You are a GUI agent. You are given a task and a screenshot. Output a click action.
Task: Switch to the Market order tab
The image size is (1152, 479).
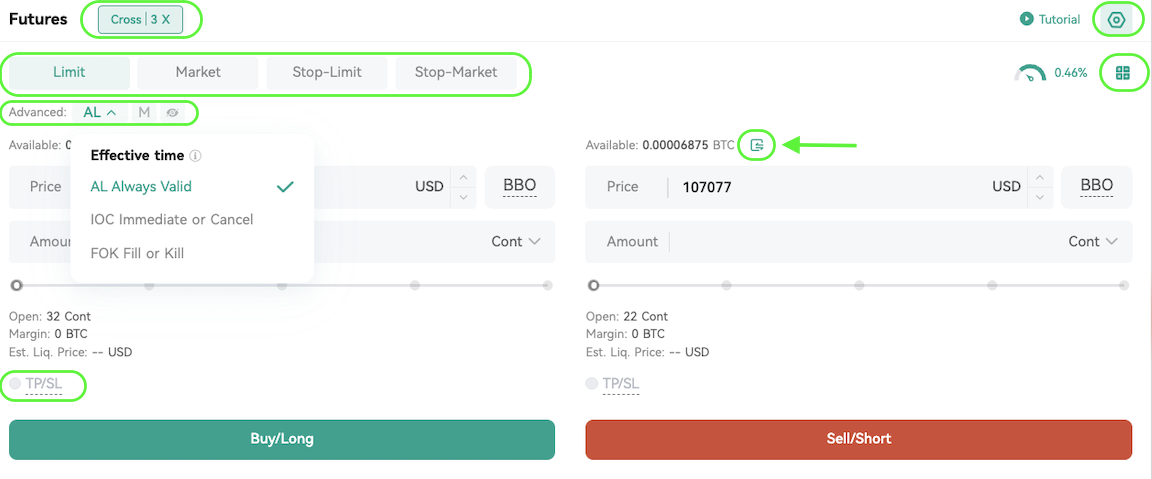(198, 73)
